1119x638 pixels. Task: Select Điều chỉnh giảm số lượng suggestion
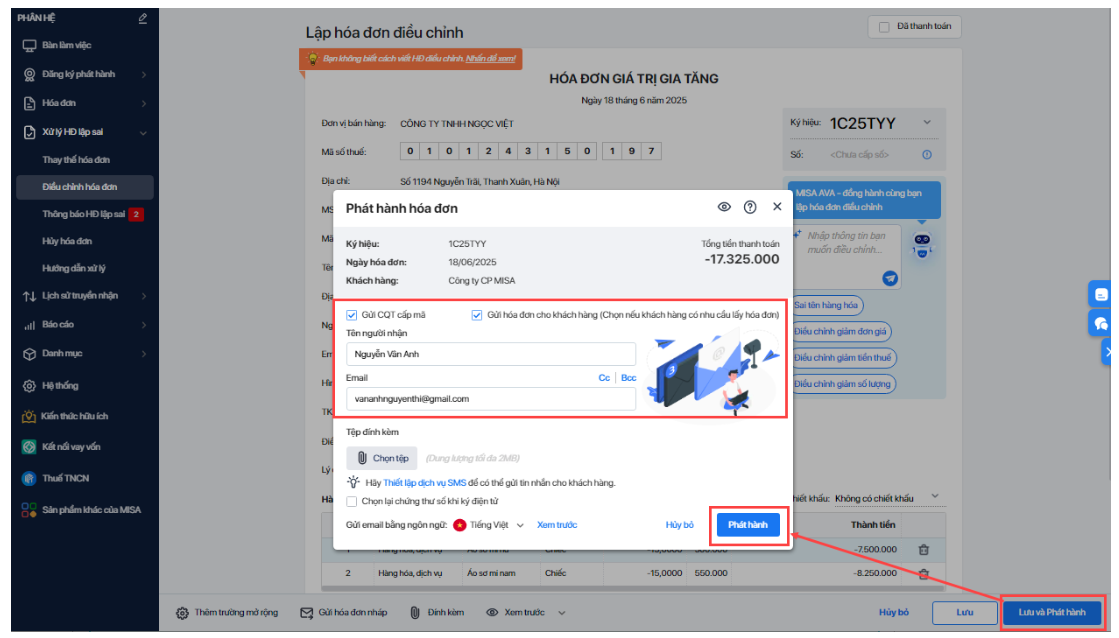(x=842, y=384)
